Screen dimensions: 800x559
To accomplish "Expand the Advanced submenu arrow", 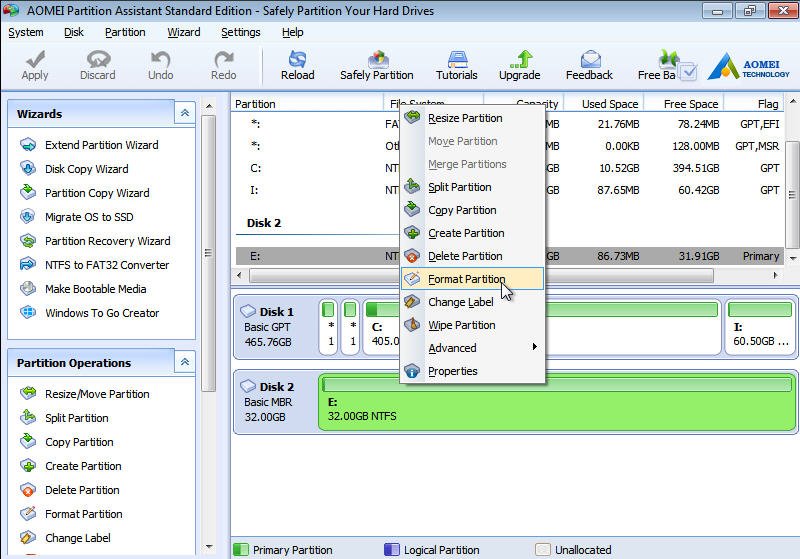I will click(534, 347).
